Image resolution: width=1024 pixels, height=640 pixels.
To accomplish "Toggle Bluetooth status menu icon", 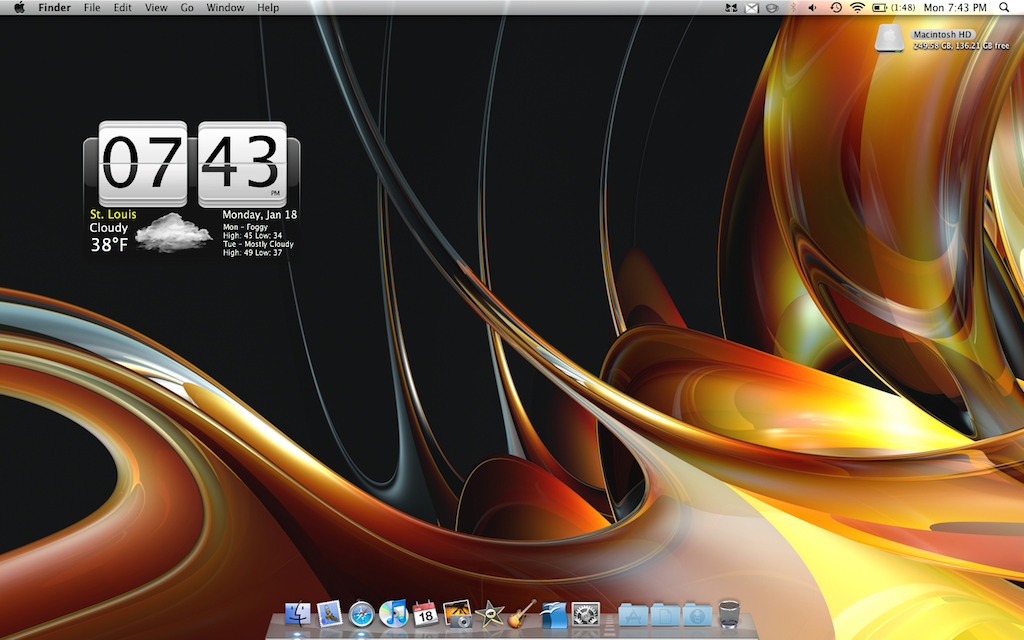I will (x=791, y=8).
